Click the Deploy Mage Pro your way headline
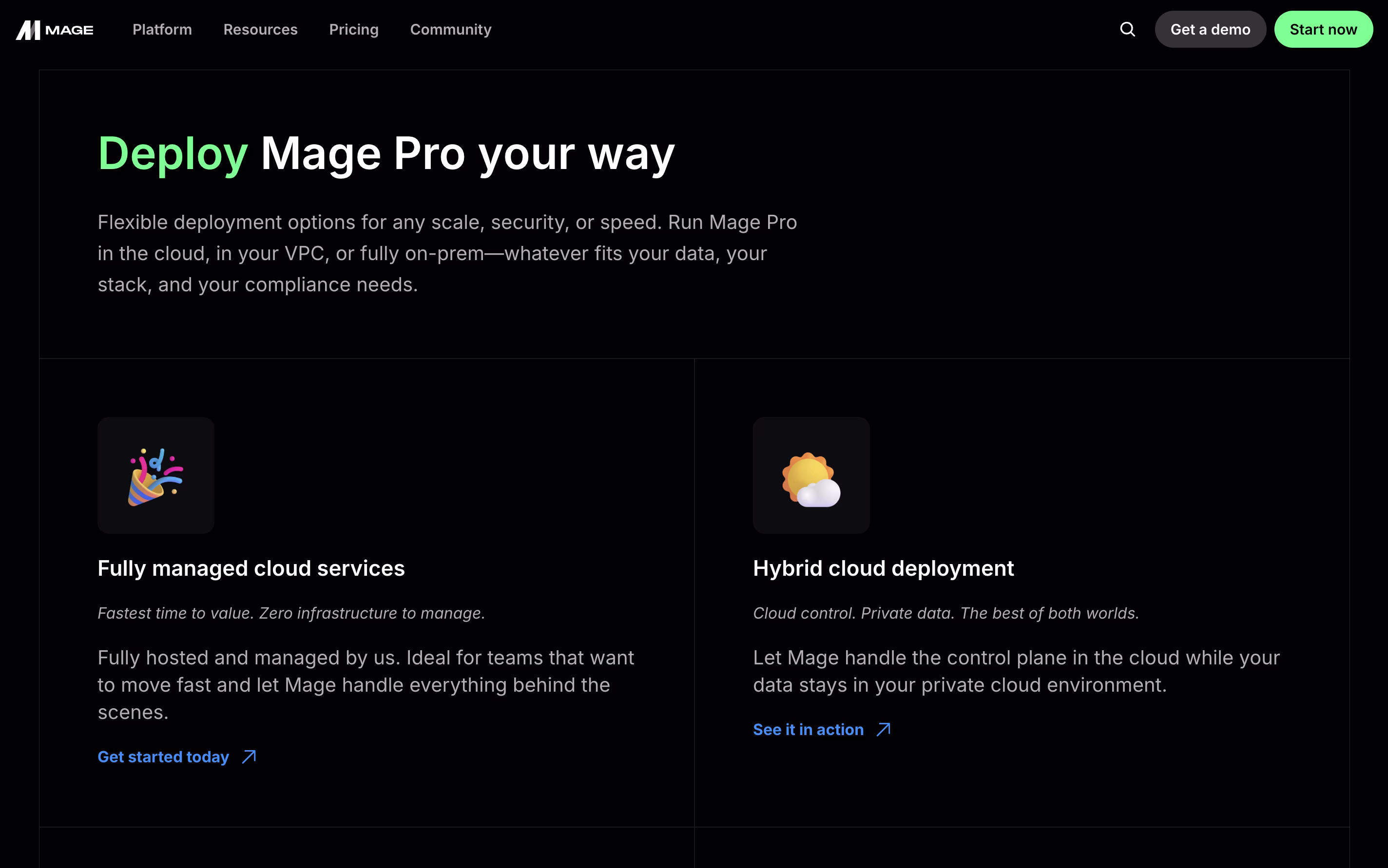Viewport: 1388px width, 868px height. (x=386, y=154)
